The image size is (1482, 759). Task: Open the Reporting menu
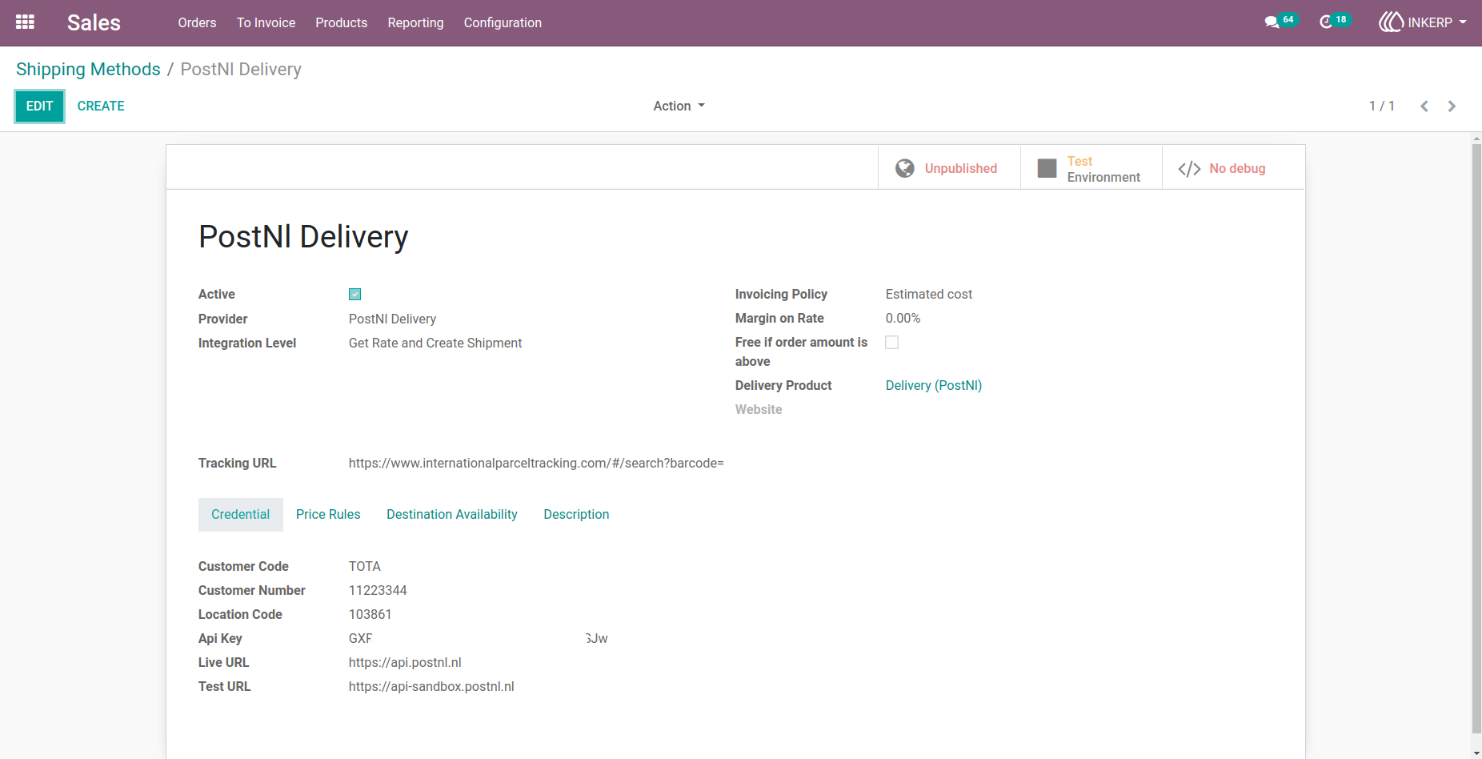[416, 22]
